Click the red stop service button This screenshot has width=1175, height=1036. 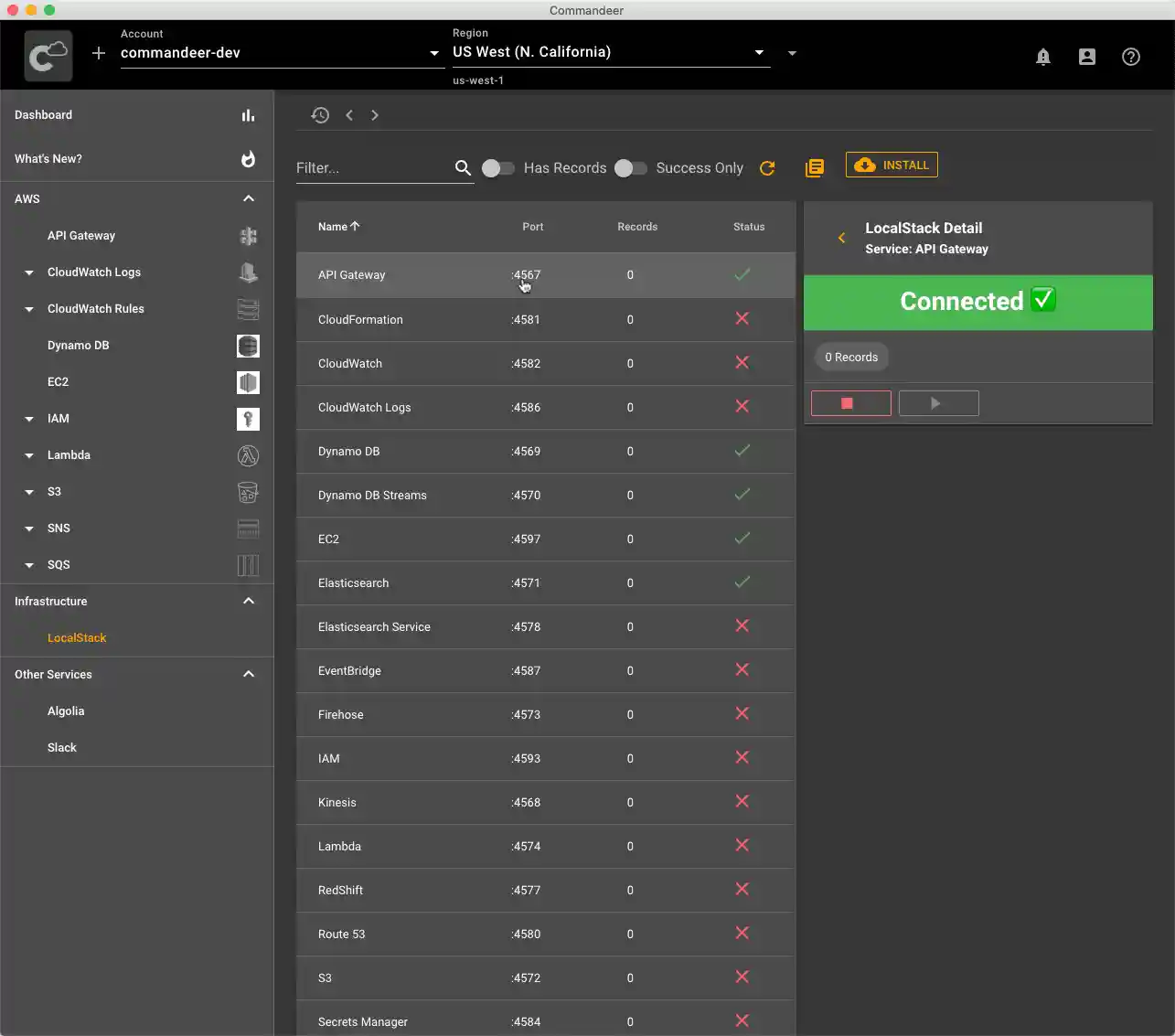click(x=850, y=403)
